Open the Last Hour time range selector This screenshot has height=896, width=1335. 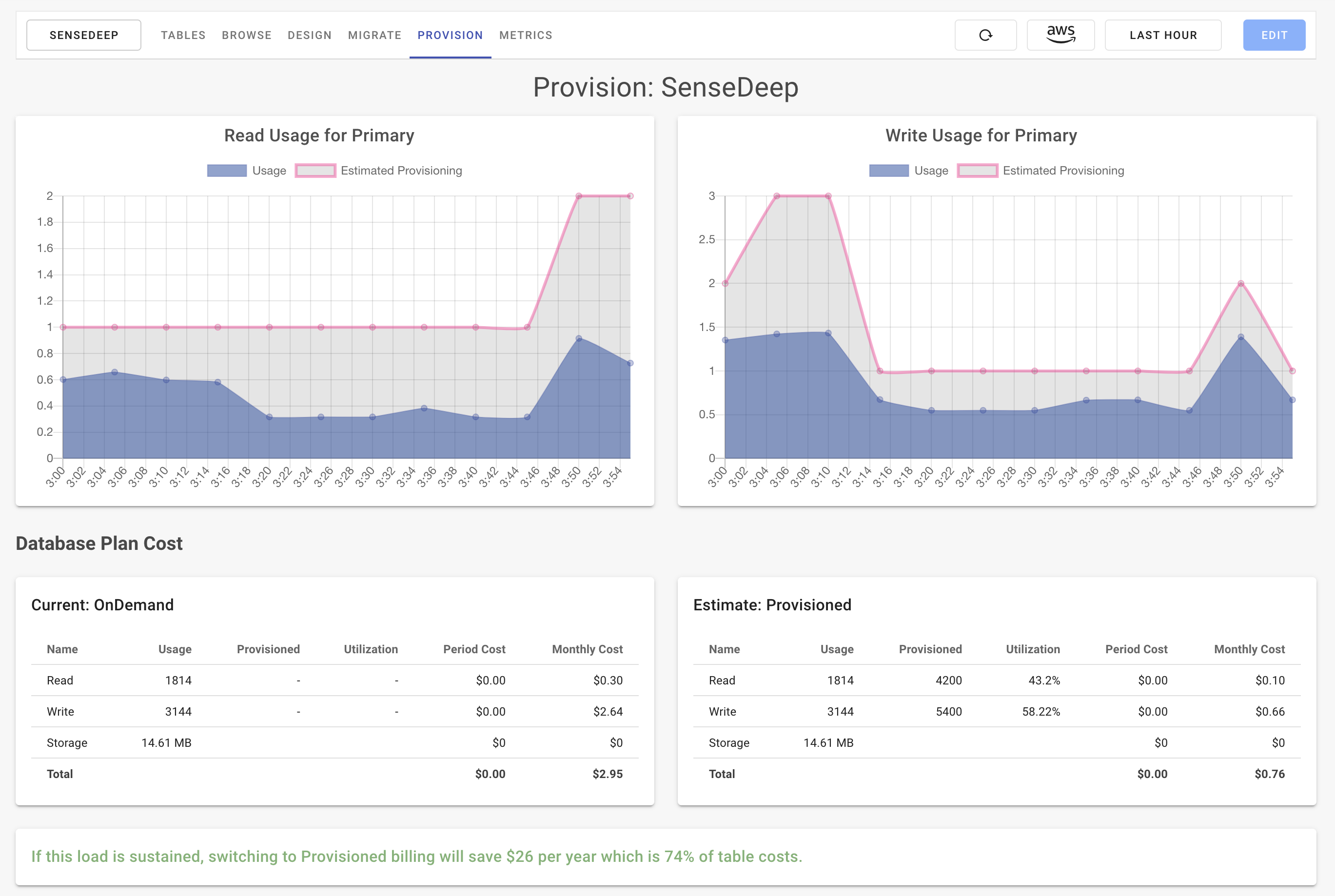1163,35
